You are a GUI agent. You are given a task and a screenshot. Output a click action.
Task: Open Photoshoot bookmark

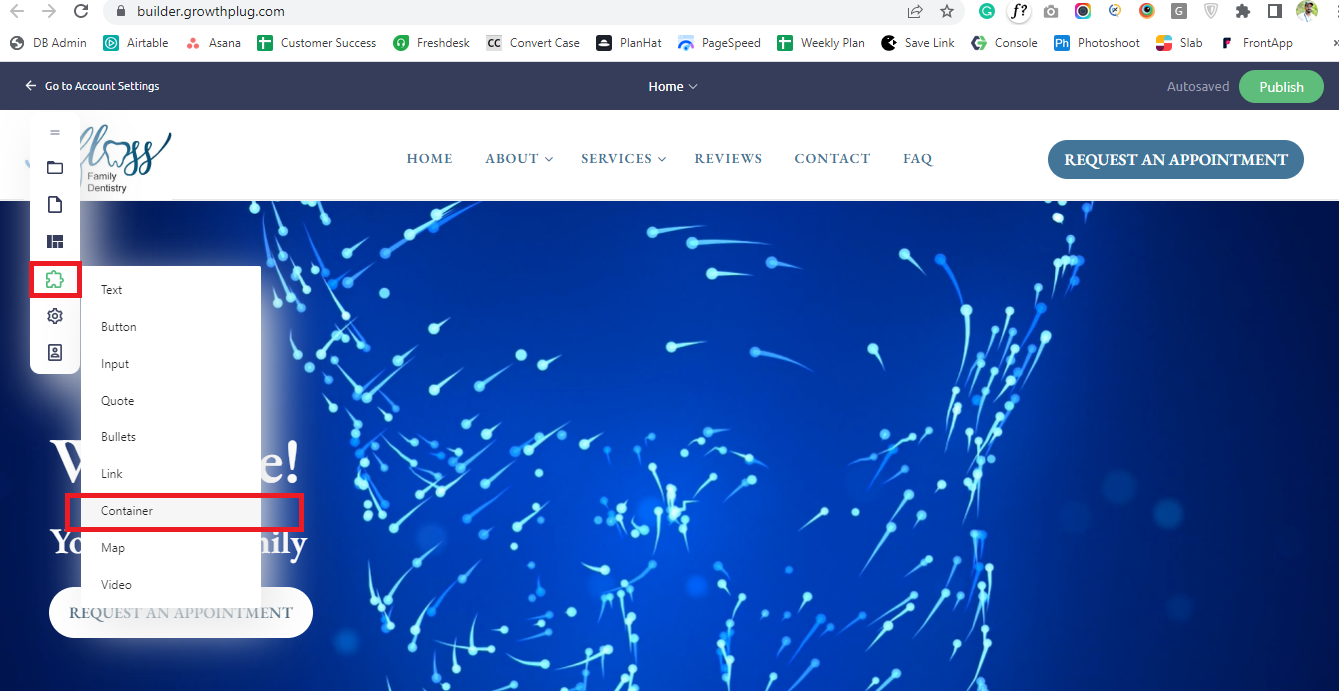1097,43
